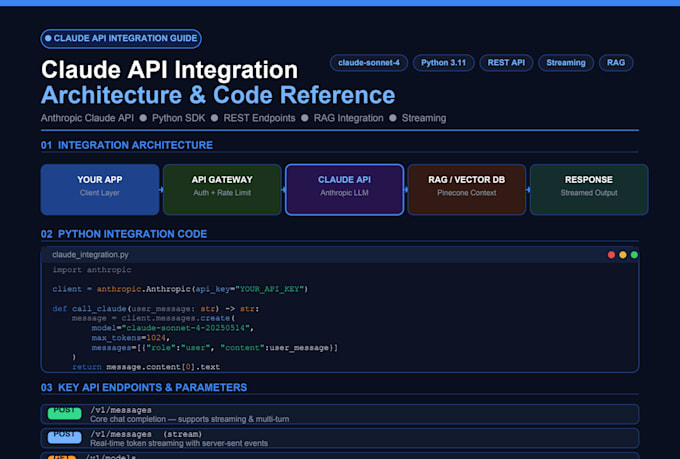Select the claude-sonnet-4 tag pill
The height and width of the screenshot is (459, 680).
tap(369, 63)
